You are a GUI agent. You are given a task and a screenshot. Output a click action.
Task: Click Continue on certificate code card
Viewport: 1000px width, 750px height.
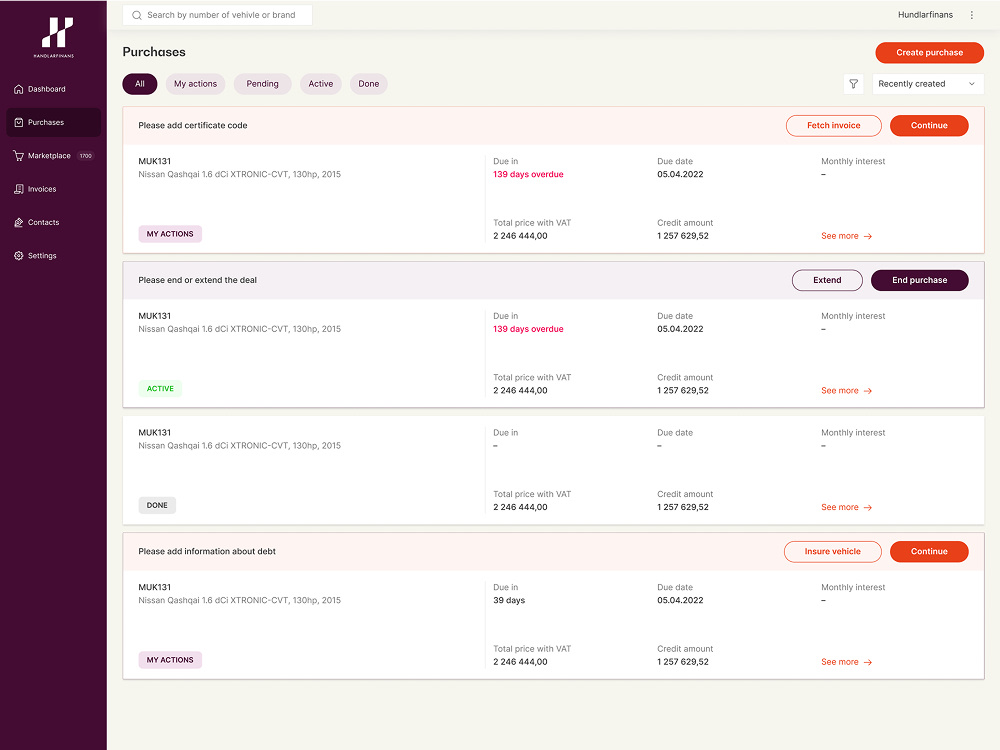click(929, 126)
